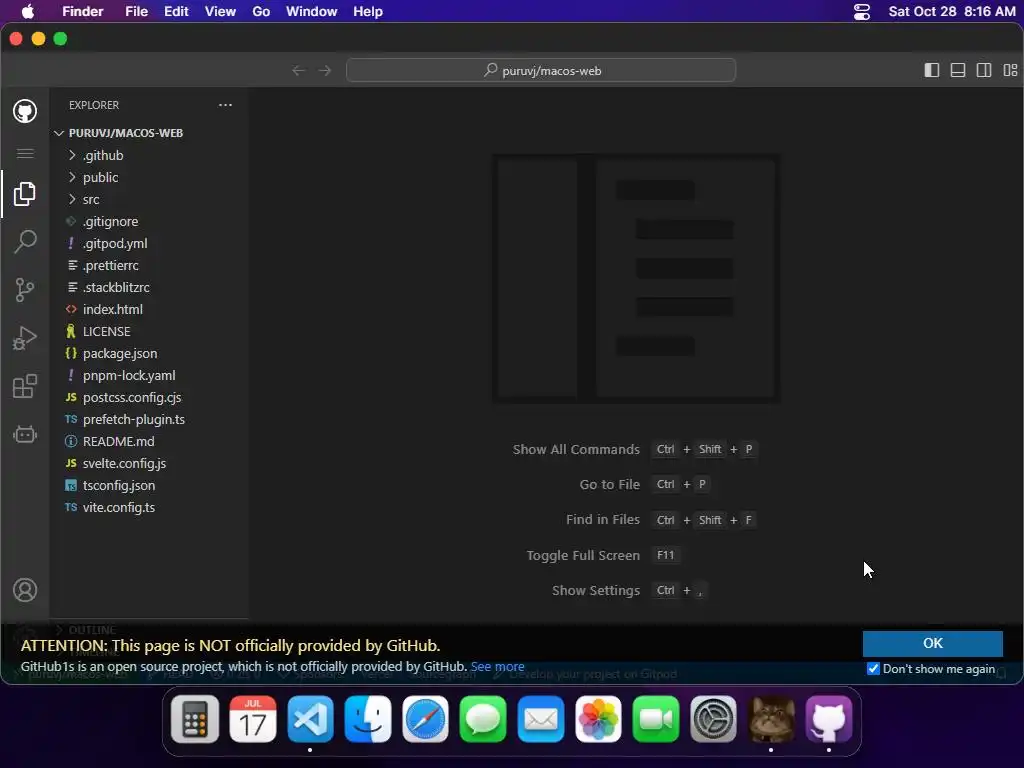
Task: Open the Accounts profile icon
Action: click(25, 590)
